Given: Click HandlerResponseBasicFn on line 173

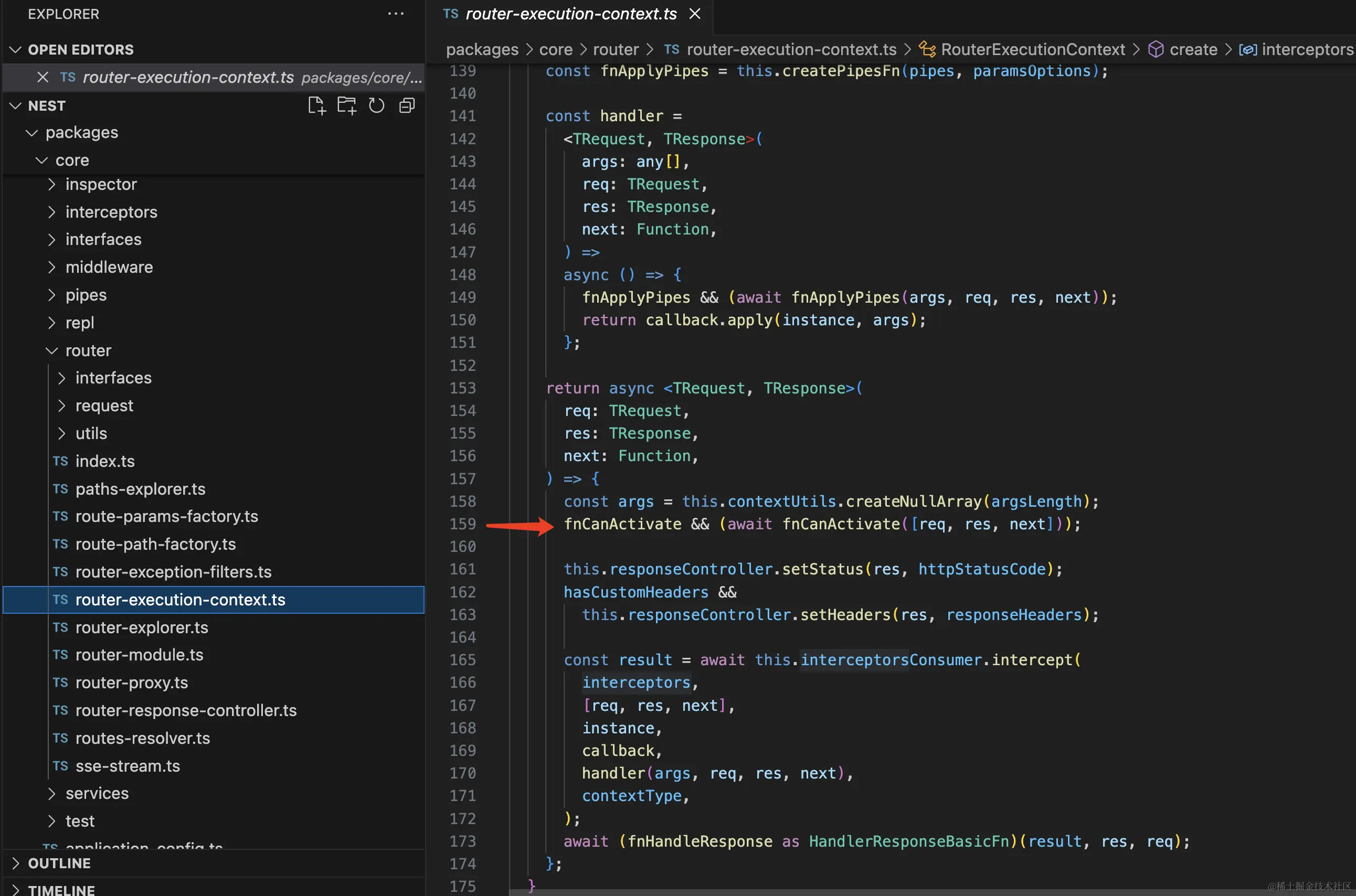Looking at the screenshot, I should tap(909, 841).
